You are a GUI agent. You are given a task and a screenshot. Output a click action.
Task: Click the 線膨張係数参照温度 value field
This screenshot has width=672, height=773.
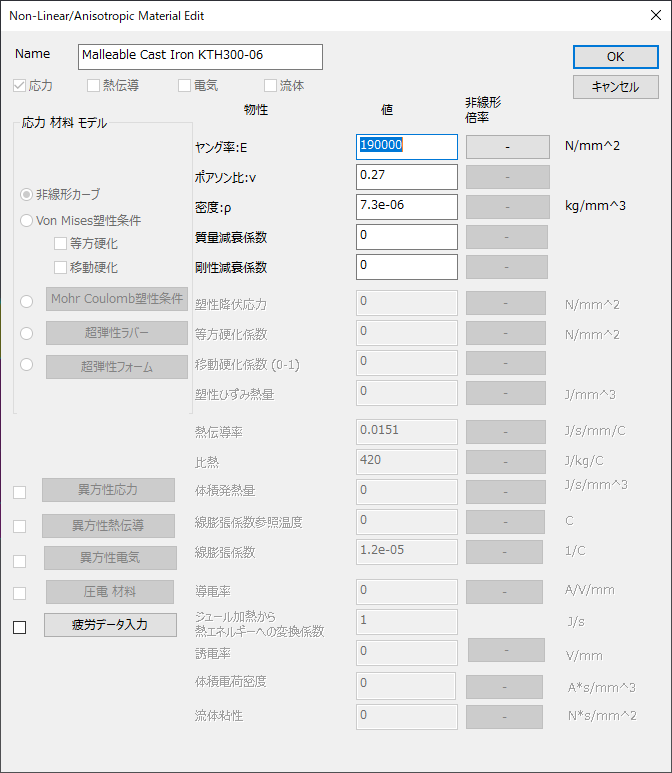407,522
